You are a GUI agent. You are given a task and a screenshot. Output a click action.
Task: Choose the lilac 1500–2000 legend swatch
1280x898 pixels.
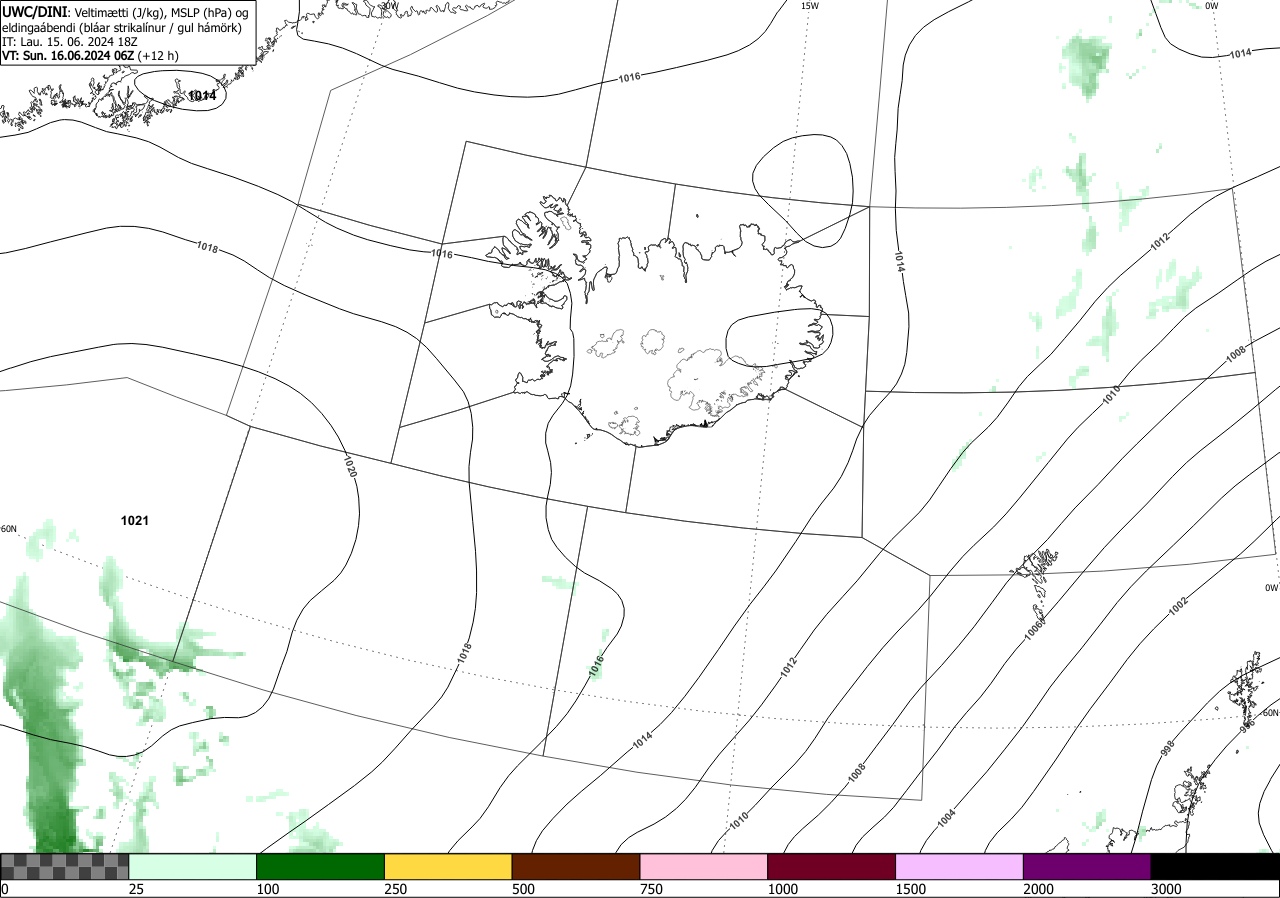click(x=960, y=866)
